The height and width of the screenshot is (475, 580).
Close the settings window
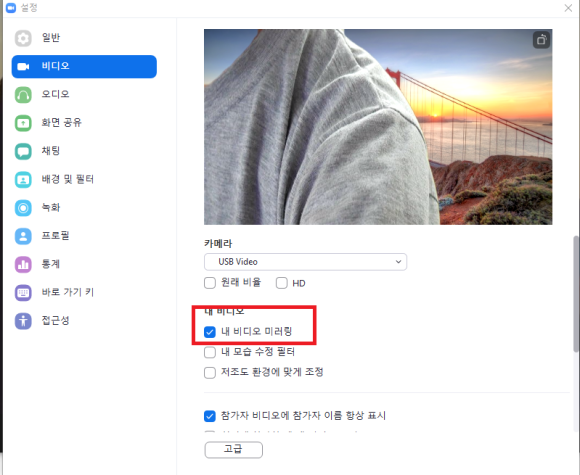click(x=568, y=8)
